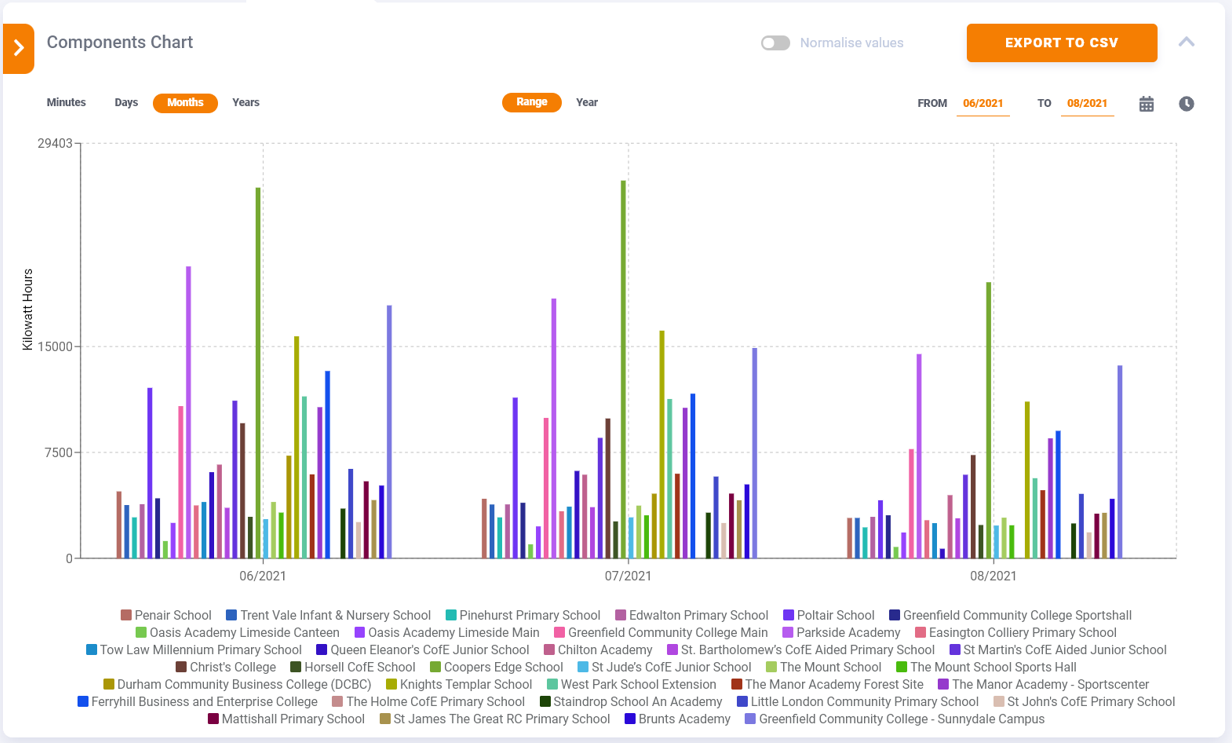The width and height of the screenshot is (1232, 743).
Task: Toggle the Normalise values switch
Action: [775, 43]
